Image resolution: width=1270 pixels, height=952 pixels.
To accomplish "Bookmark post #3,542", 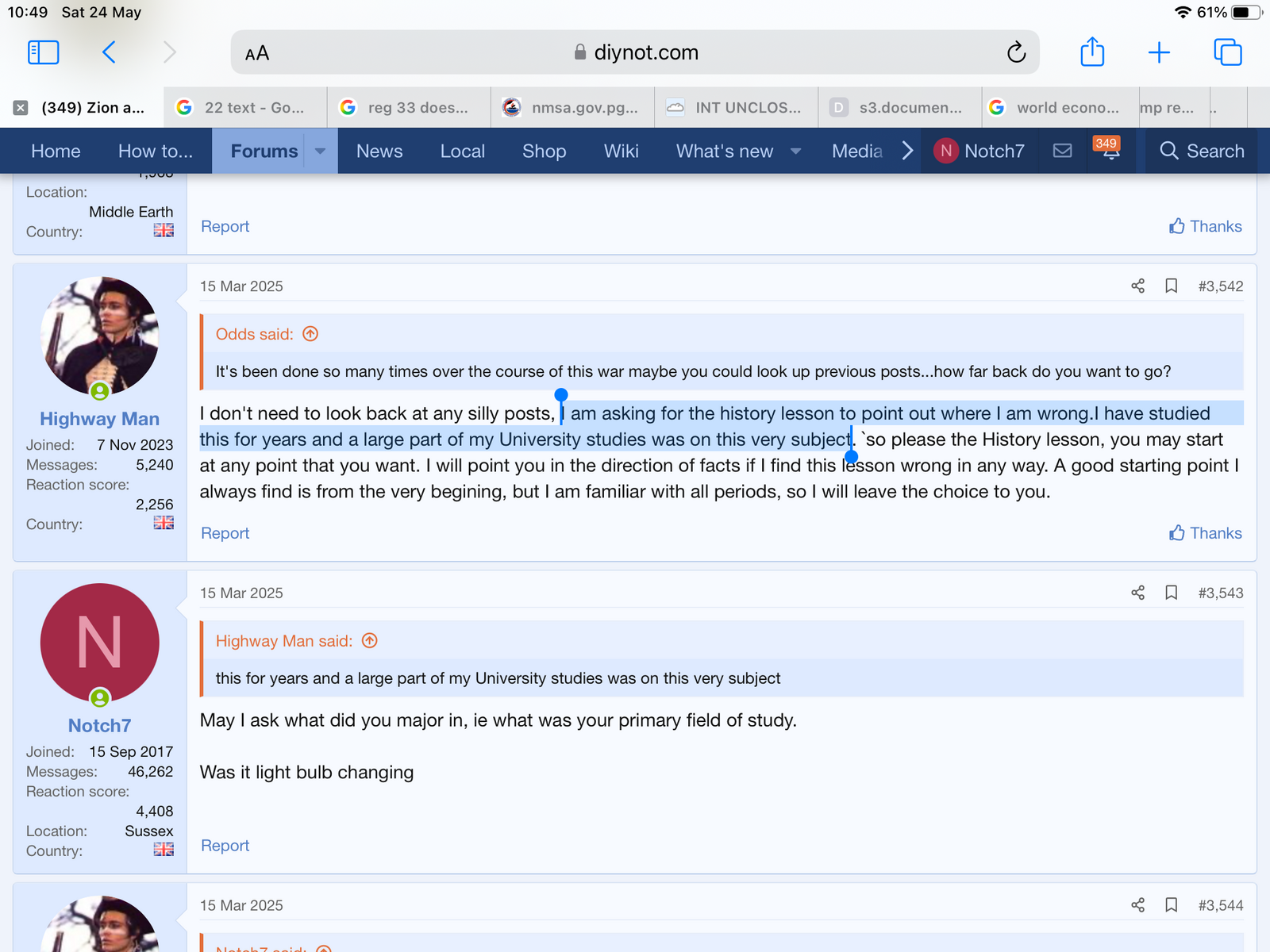I will click(x=1171, y=286).
